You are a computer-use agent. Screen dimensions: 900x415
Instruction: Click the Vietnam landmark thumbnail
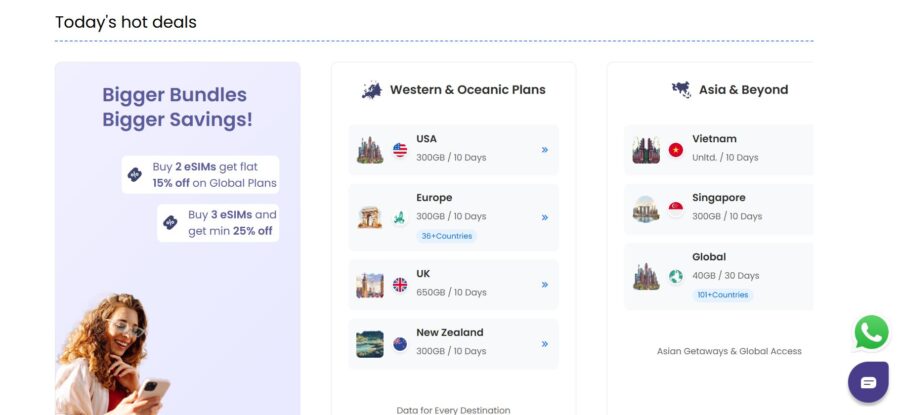click(646, 150)
